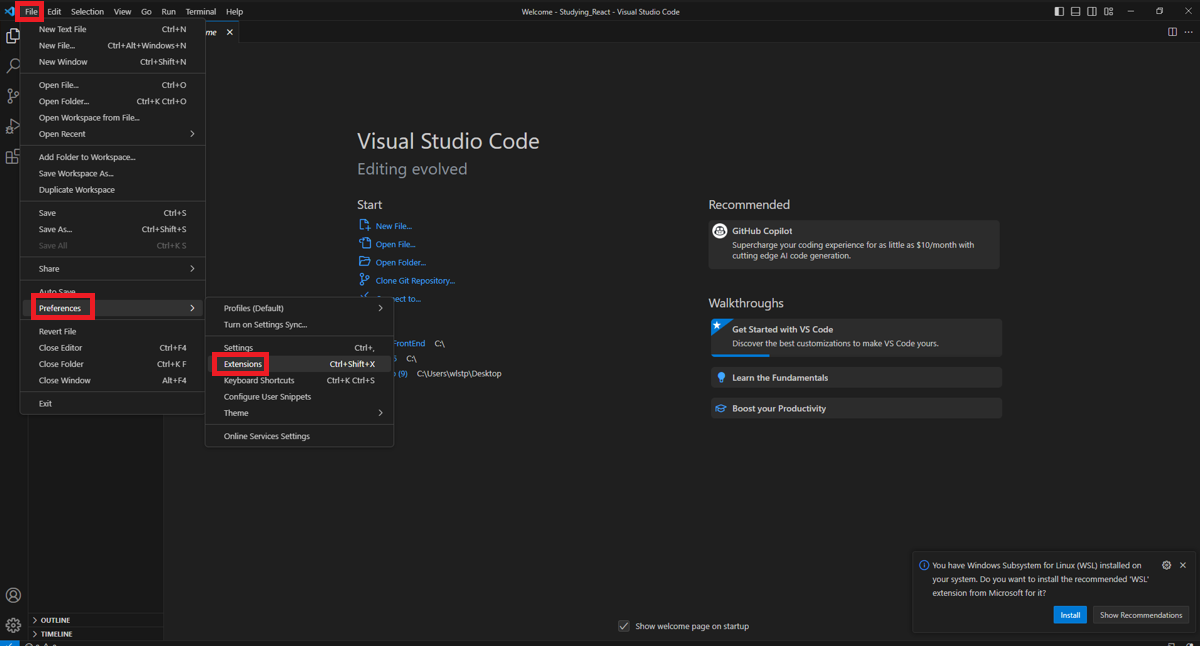Select Configure User Snippets
This screenshot has width=1200, height=646.
(299, 397)
